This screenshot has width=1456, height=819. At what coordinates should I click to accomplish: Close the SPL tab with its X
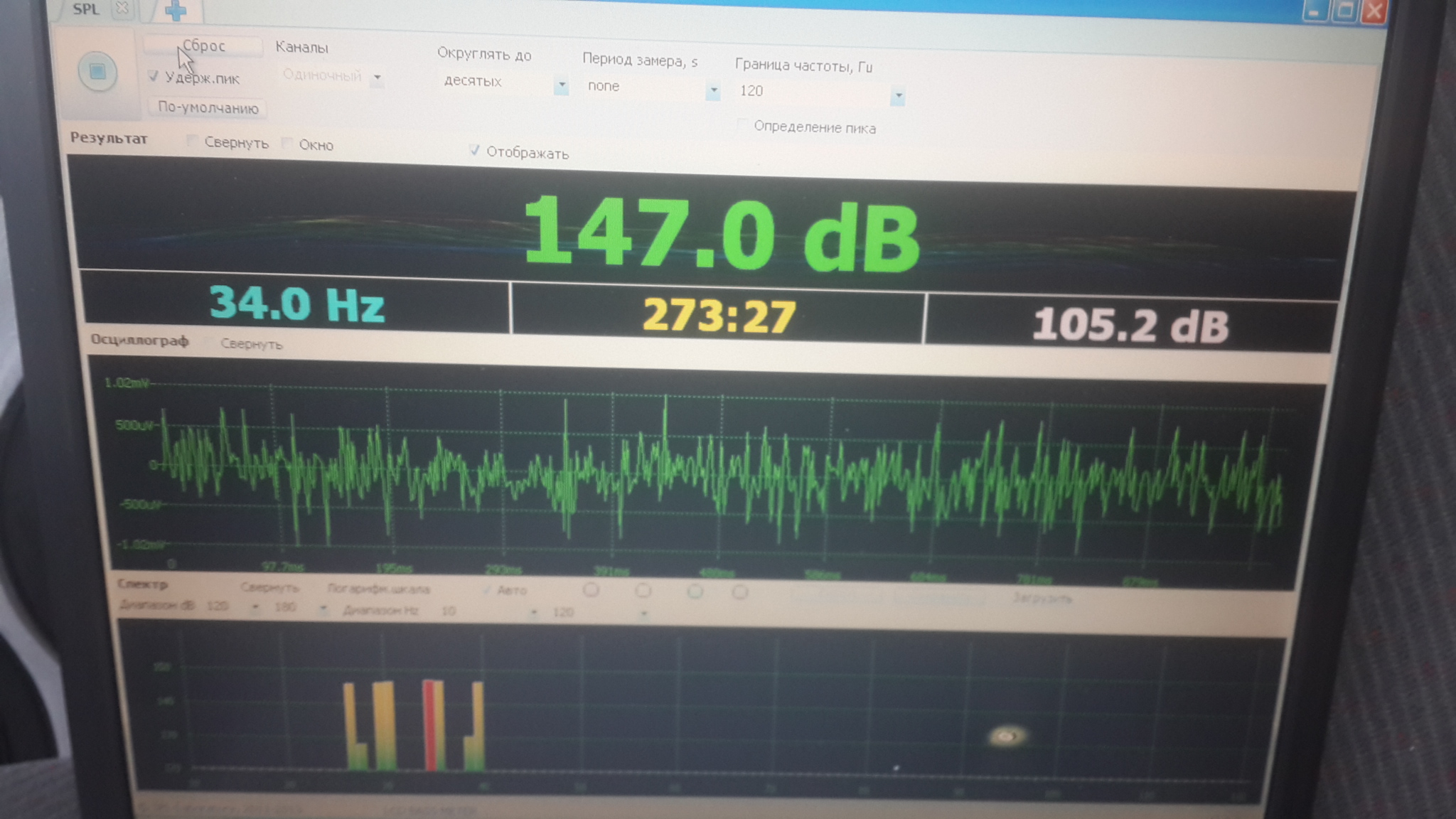point(122,9)
